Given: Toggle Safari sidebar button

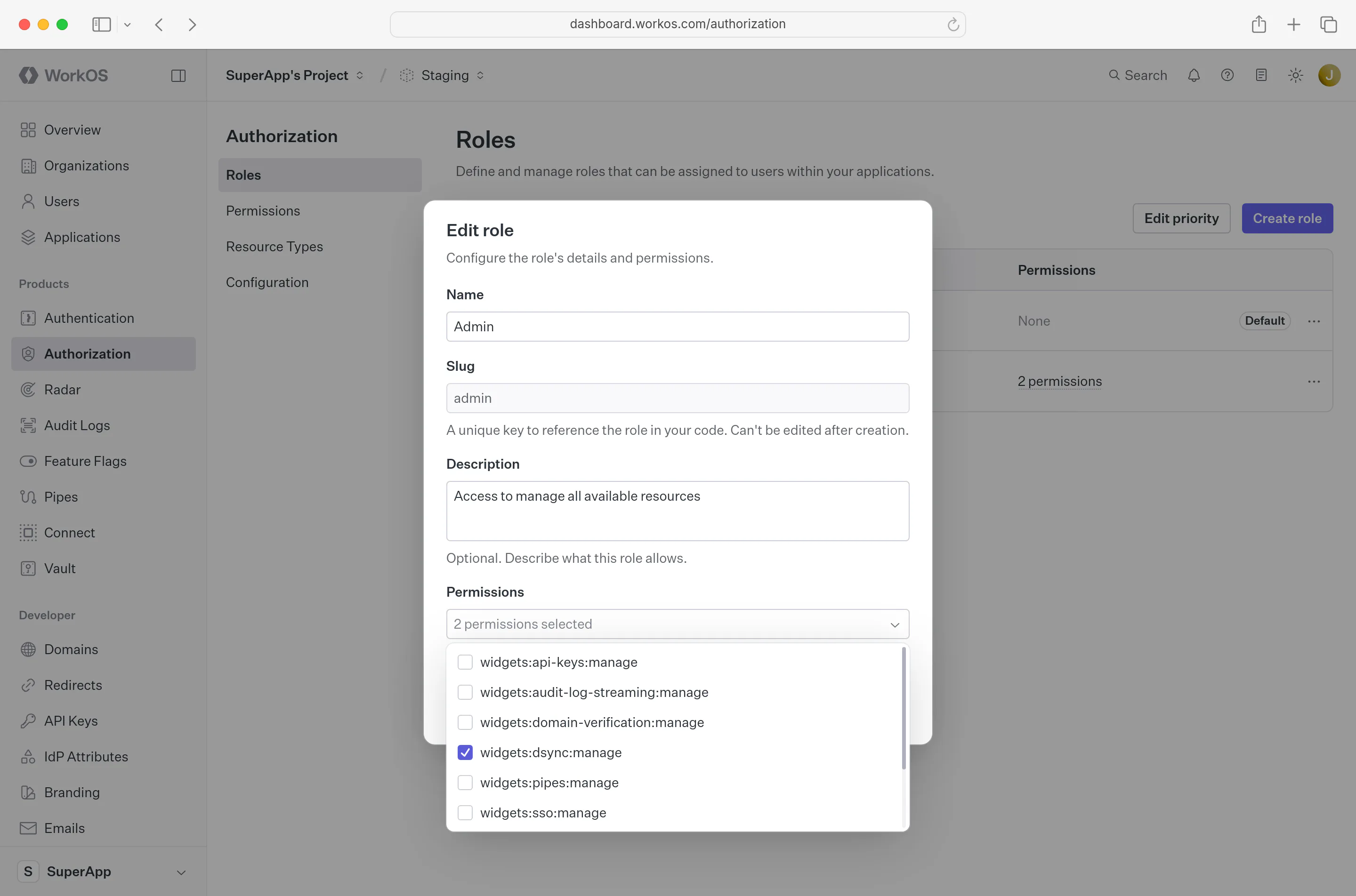Looking at the screenshot, I should coord(101,24).
